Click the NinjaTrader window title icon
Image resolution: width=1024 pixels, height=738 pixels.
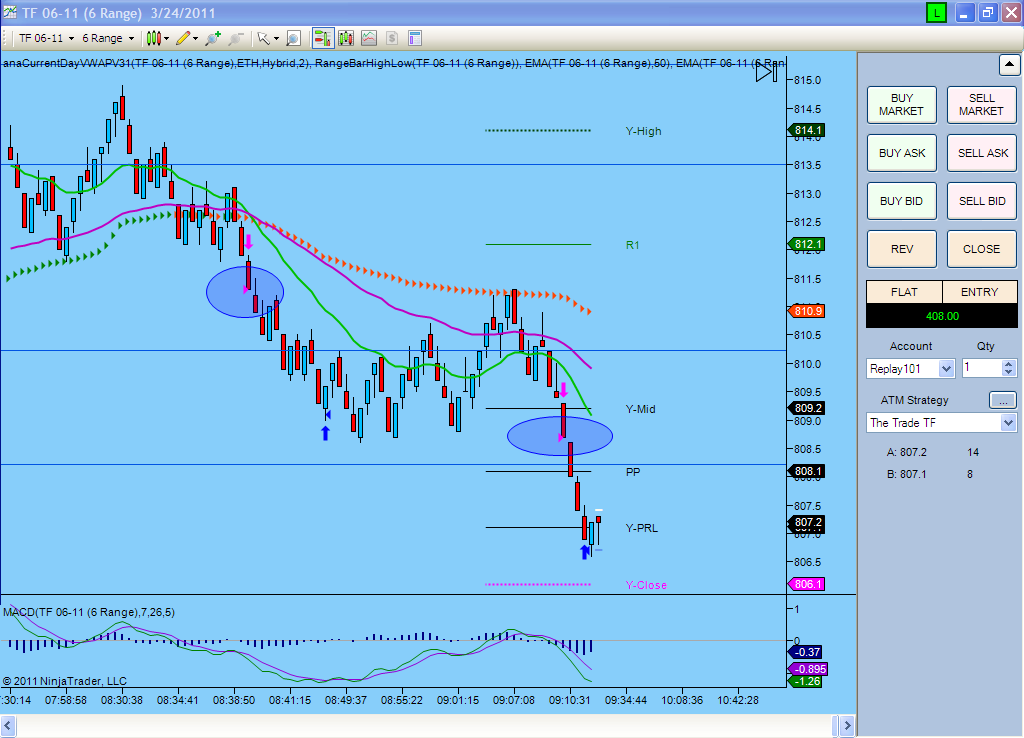9,12
